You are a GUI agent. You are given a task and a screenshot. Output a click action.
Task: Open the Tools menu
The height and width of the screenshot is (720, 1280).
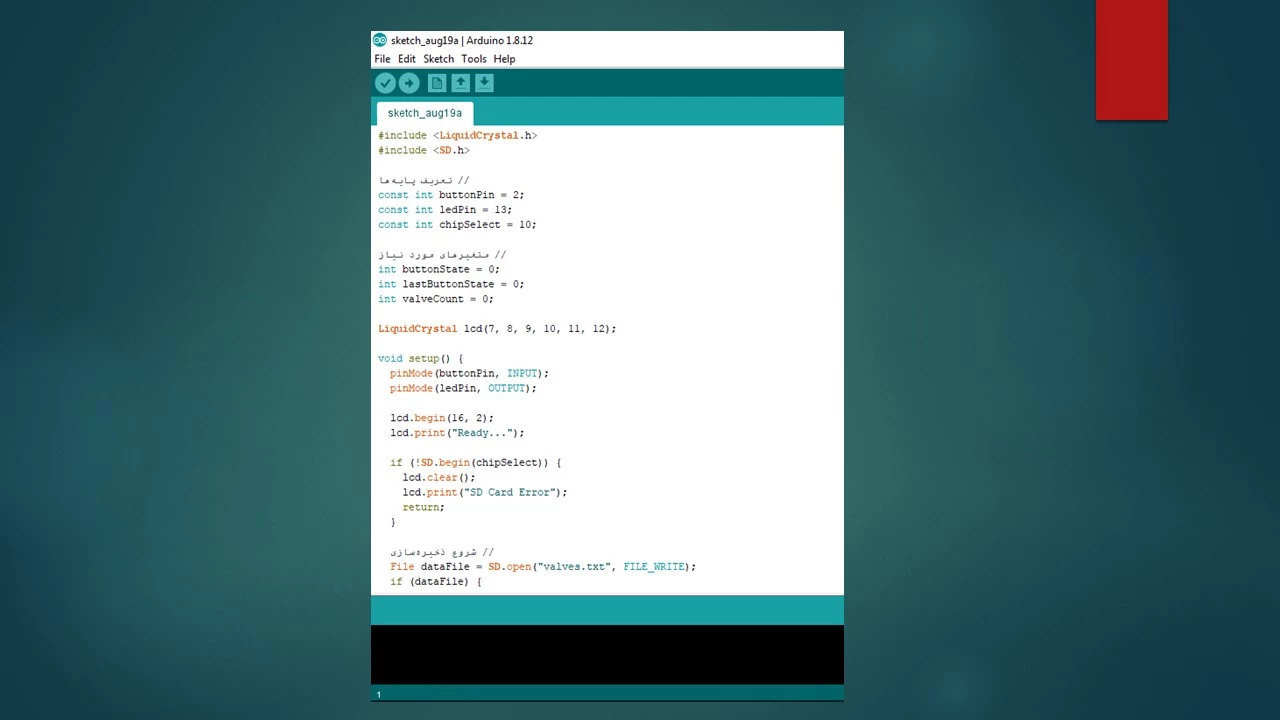tap(473, 59)
